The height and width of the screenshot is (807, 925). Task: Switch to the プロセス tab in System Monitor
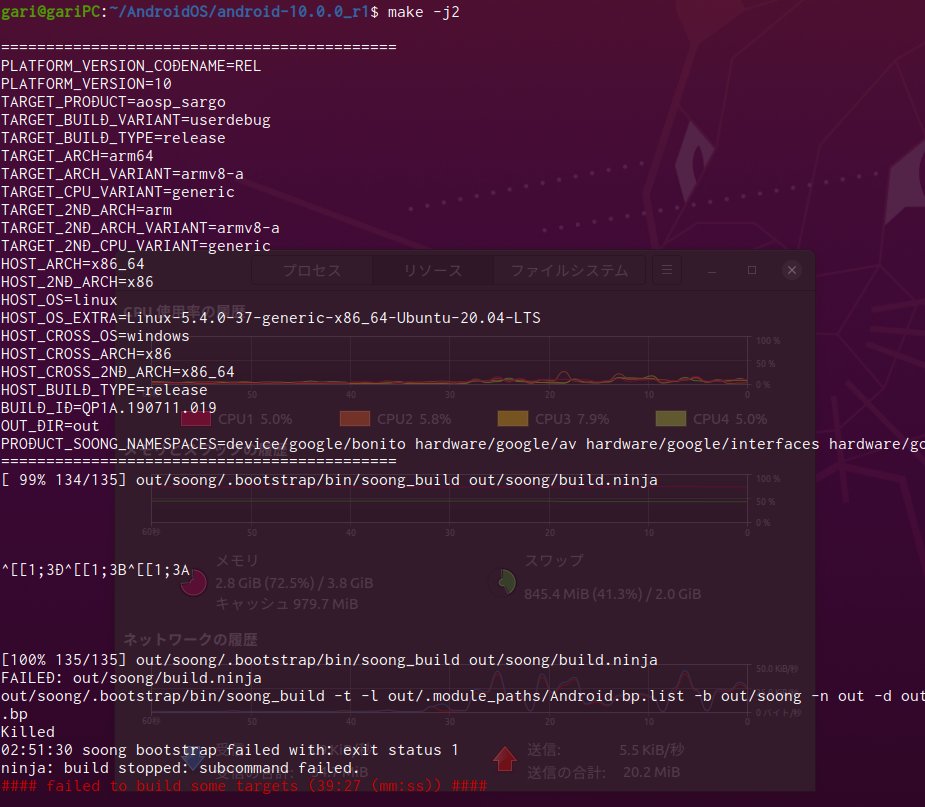311,270
